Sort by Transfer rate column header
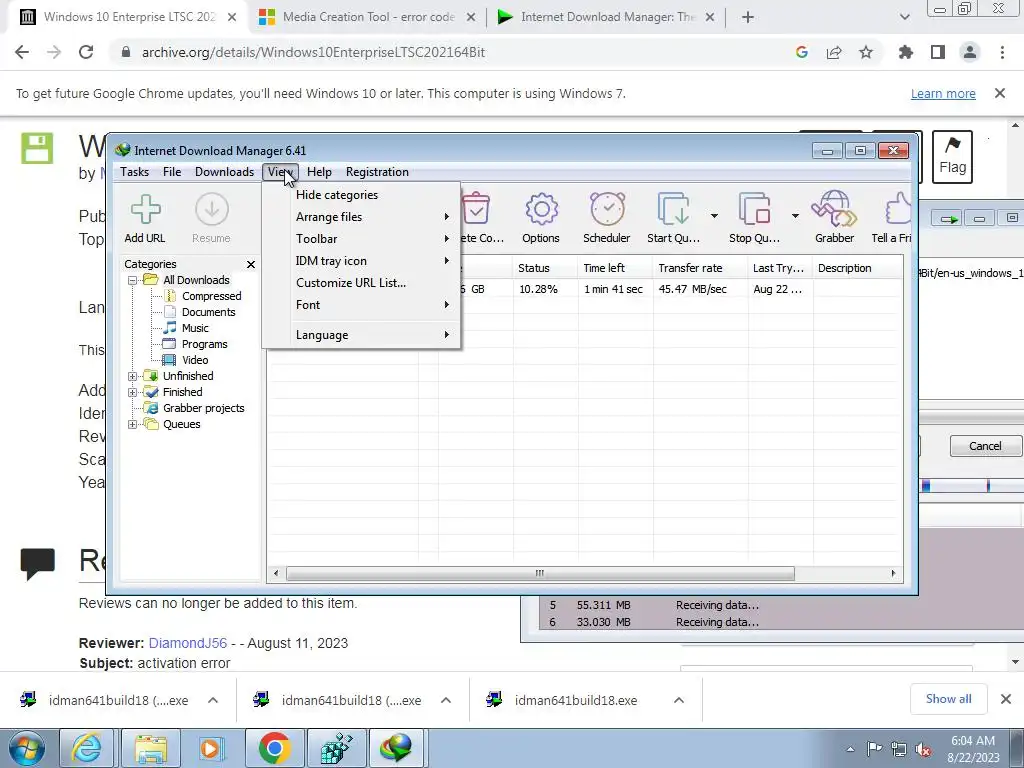 pos(699,268)
